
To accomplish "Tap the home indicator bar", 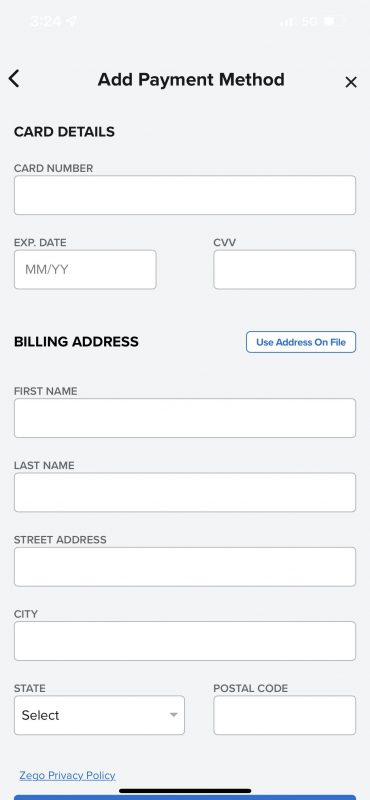I will pos(185,791).
